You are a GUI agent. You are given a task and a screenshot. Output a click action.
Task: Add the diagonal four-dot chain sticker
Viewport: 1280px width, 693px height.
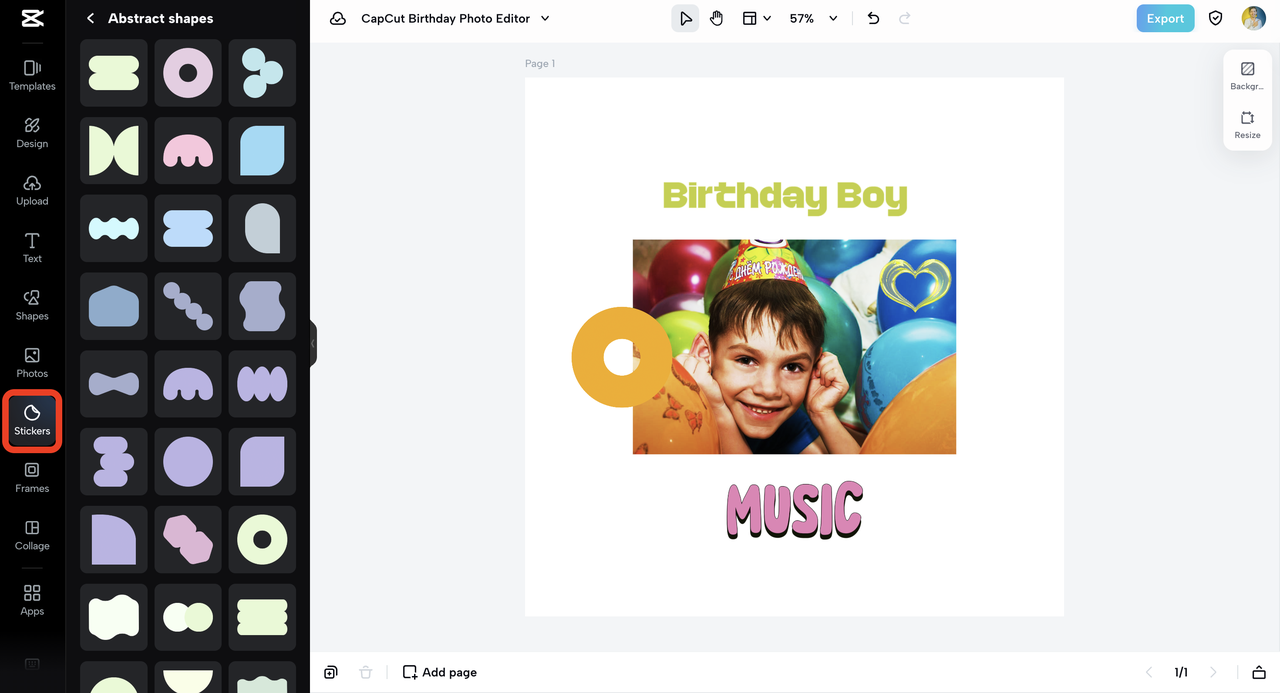click(188, 306)
